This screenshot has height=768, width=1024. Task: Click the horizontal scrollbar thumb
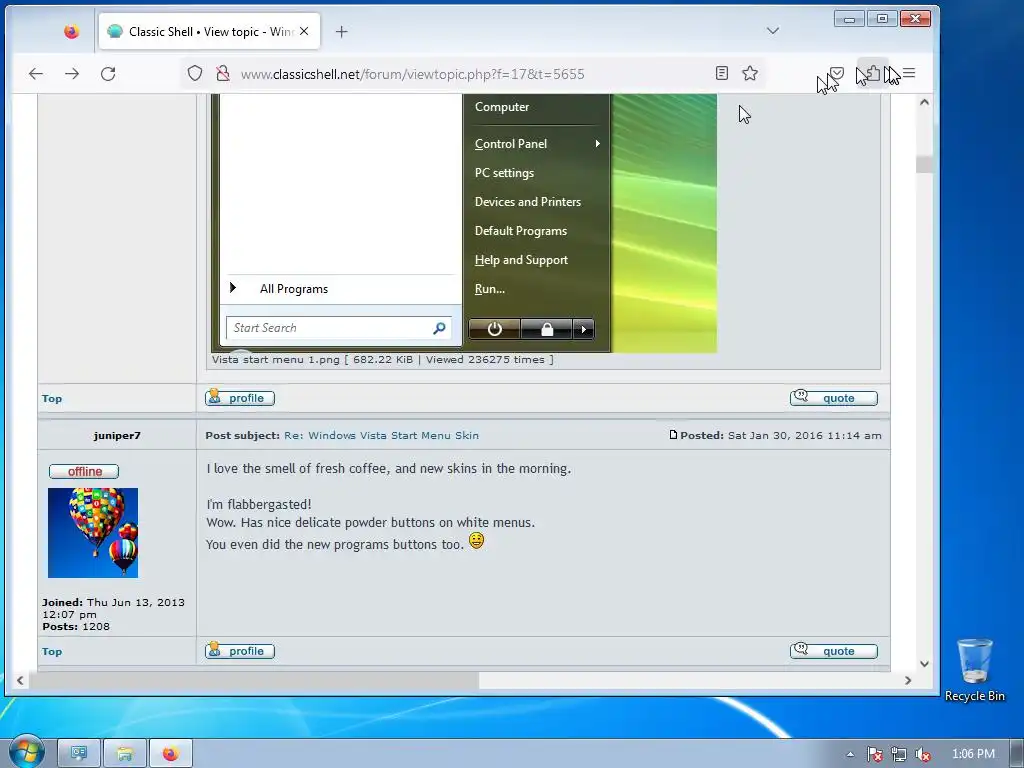click(254, 680)
